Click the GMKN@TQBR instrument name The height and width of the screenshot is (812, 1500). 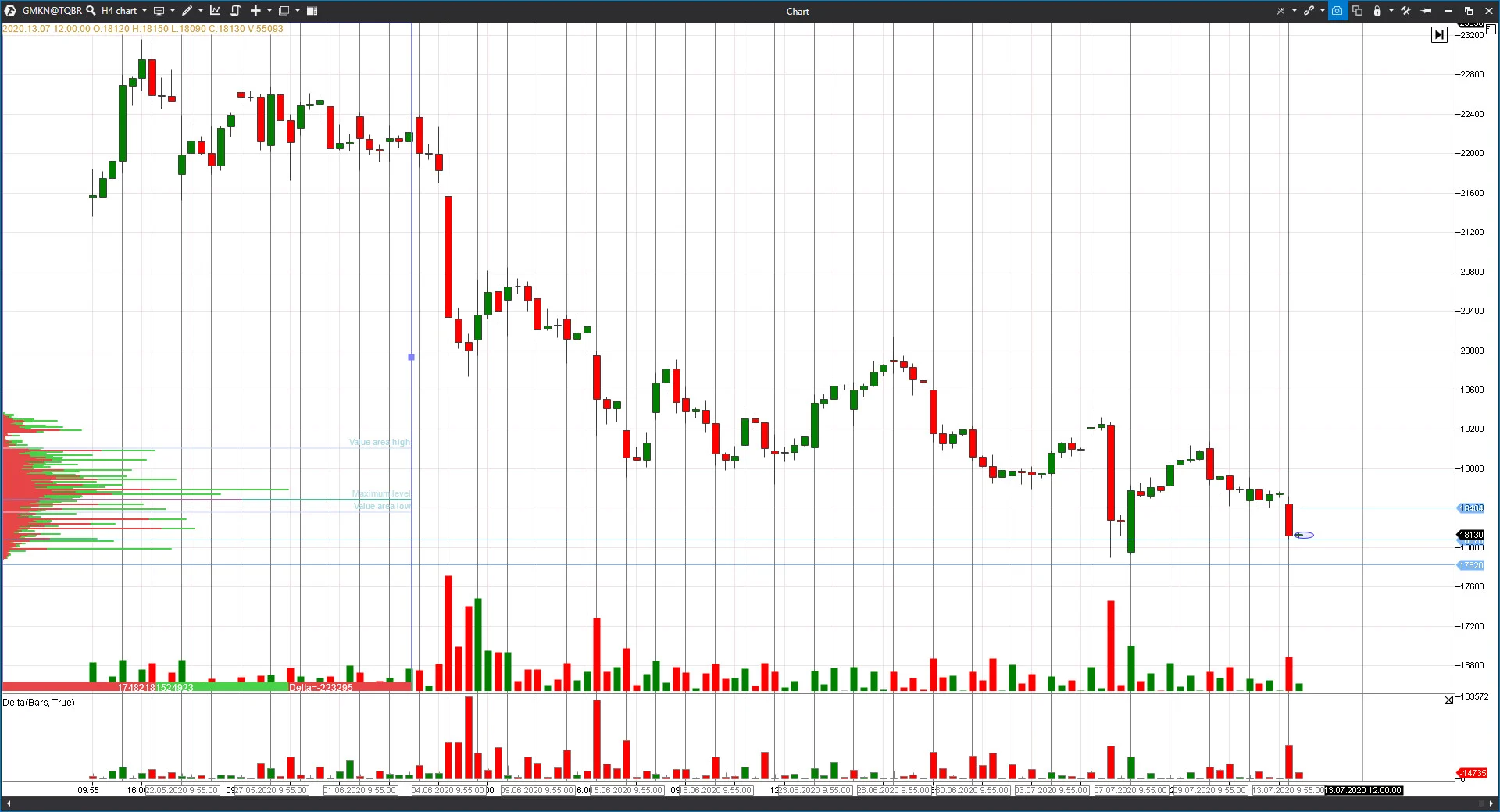(x=52, y=11)
